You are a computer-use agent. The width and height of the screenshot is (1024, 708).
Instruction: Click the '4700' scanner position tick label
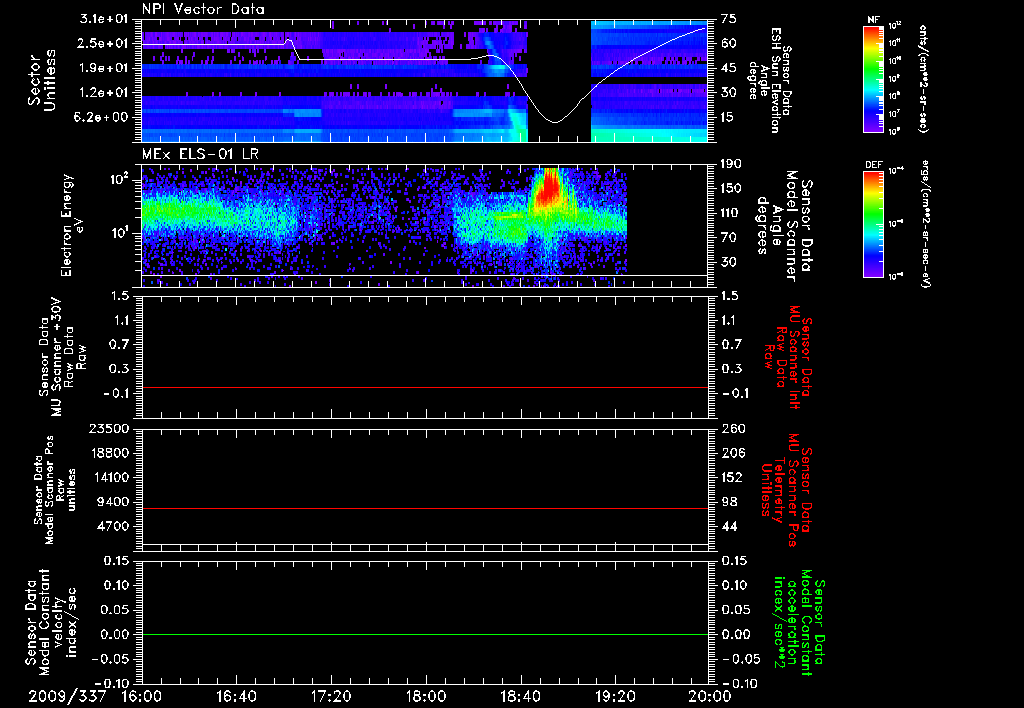pos(114,526)
